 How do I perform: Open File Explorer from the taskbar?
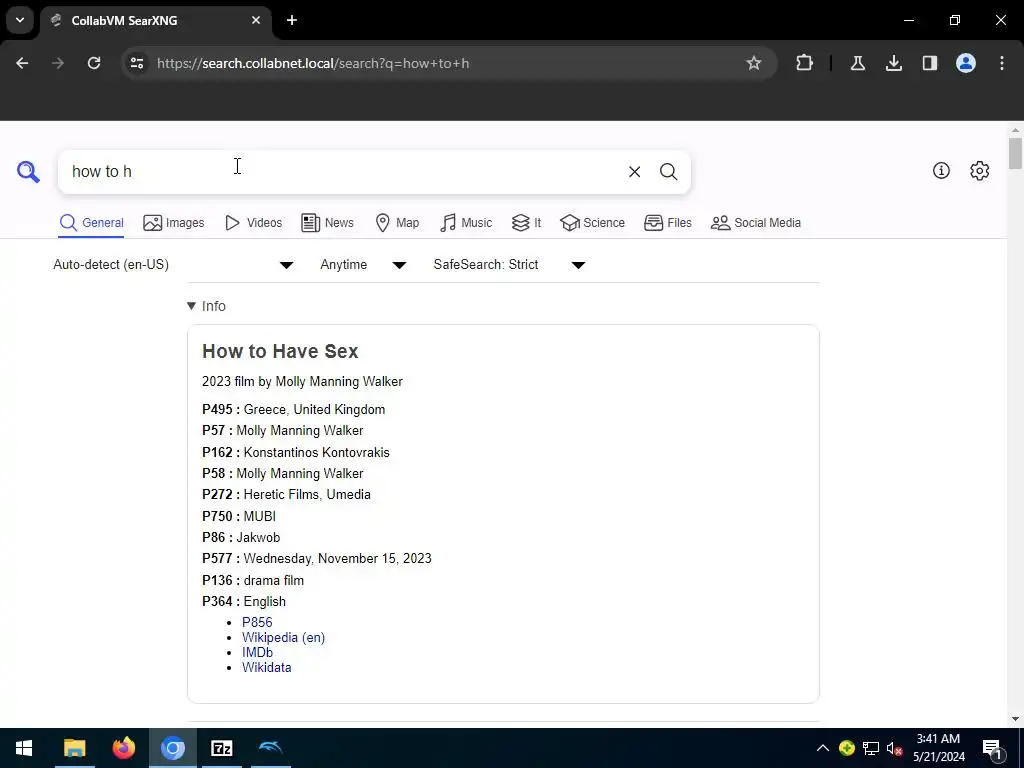(74, 748)
